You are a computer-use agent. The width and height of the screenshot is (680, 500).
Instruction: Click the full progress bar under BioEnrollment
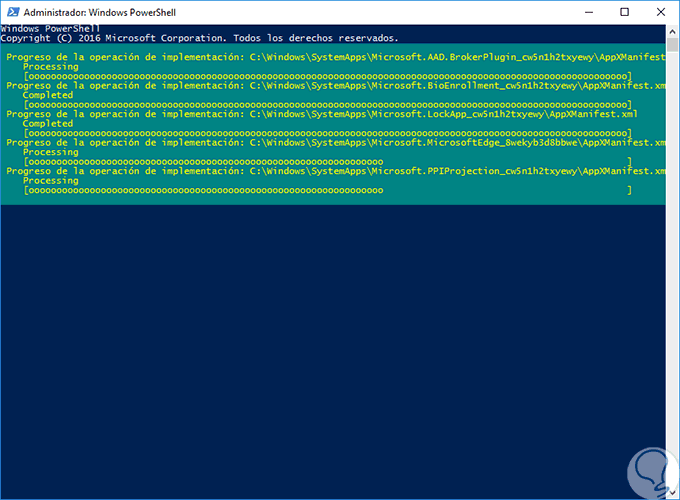tap(328, 105)
